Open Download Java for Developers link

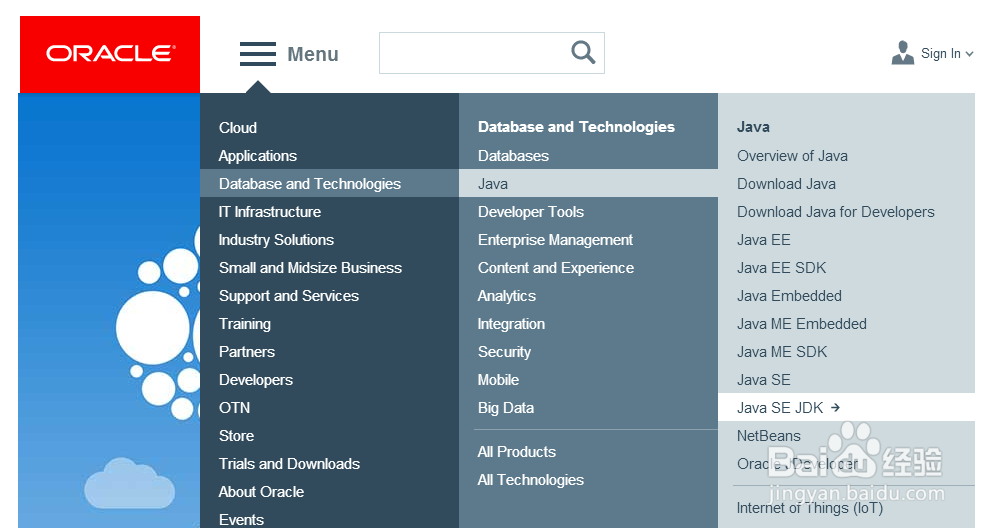coord(835,212)
